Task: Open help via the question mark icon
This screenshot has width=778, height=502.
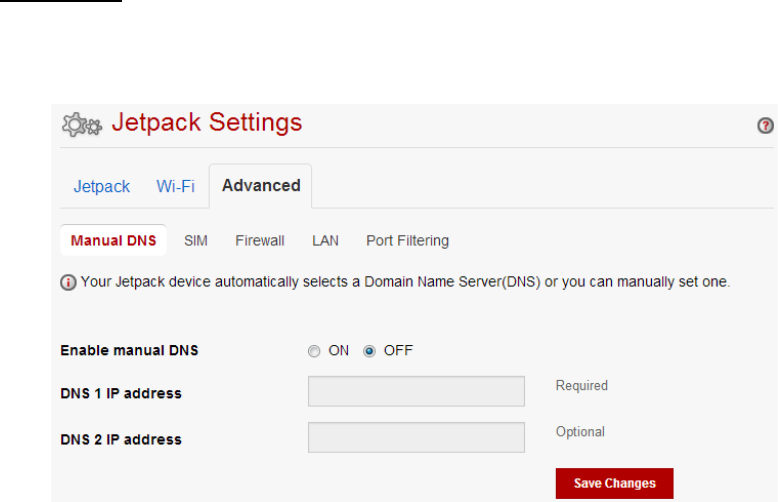Action: tap(765, 126)
